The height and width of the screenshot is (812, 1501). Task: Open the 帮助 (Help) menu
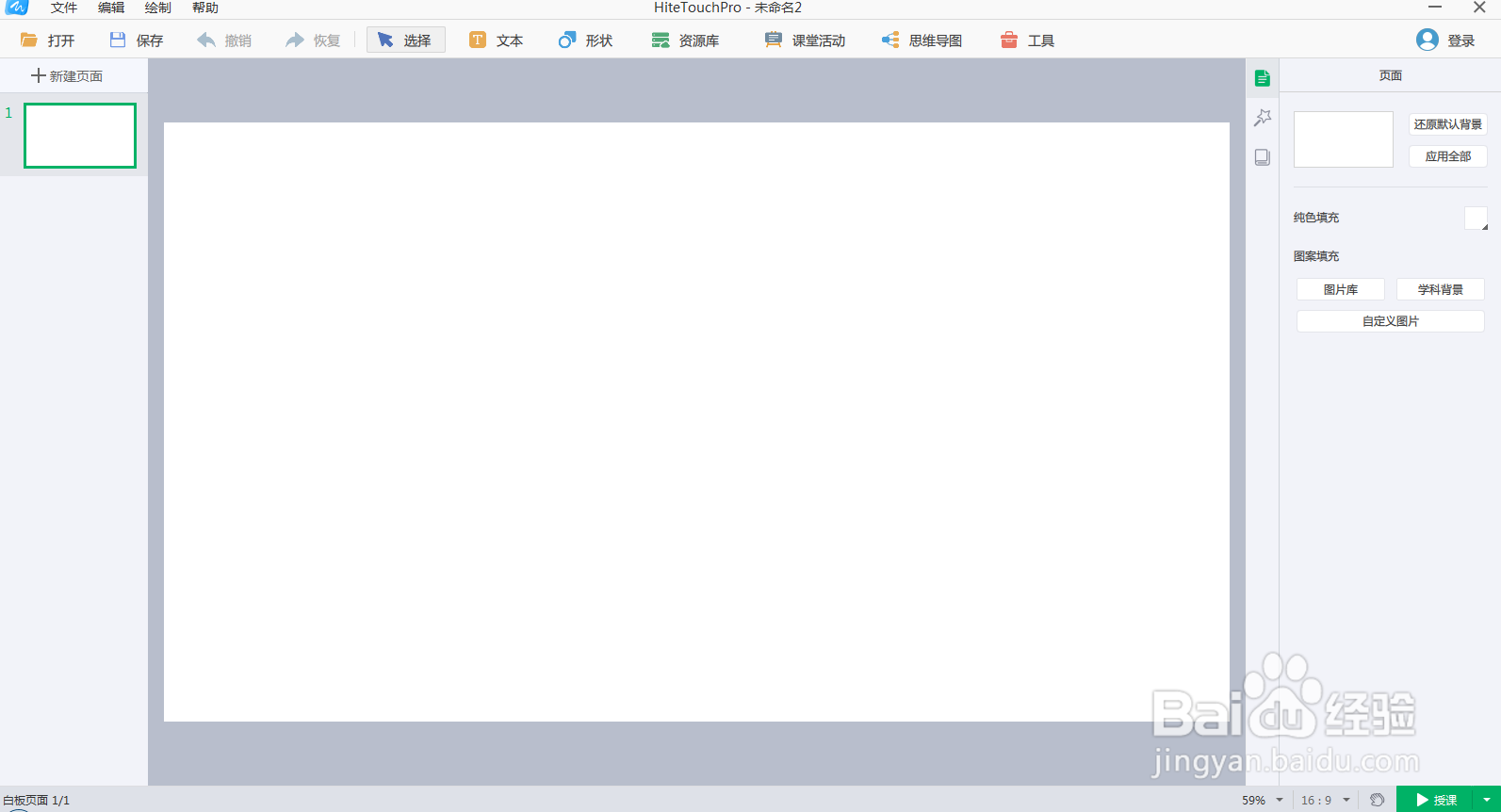click(x=205, y=8)
